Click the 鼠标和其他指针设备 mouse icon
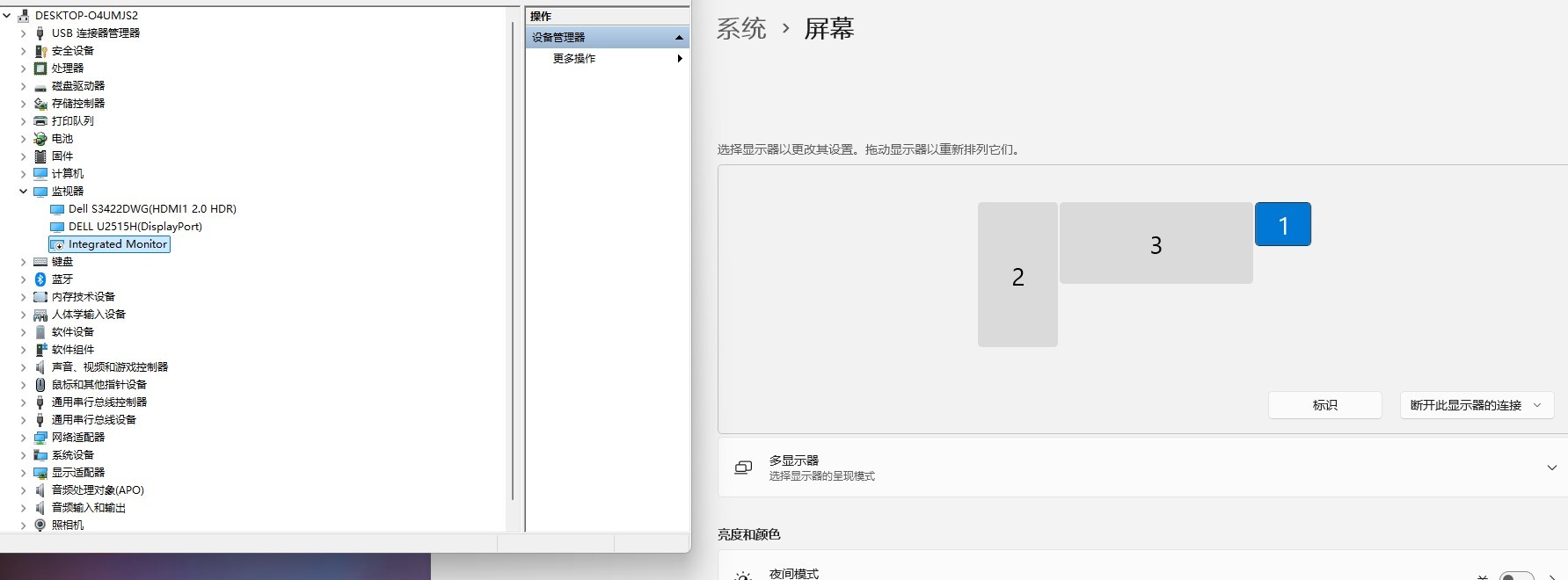The width and height of the screenshot is (1568, 580). click(x=40, y=384)
